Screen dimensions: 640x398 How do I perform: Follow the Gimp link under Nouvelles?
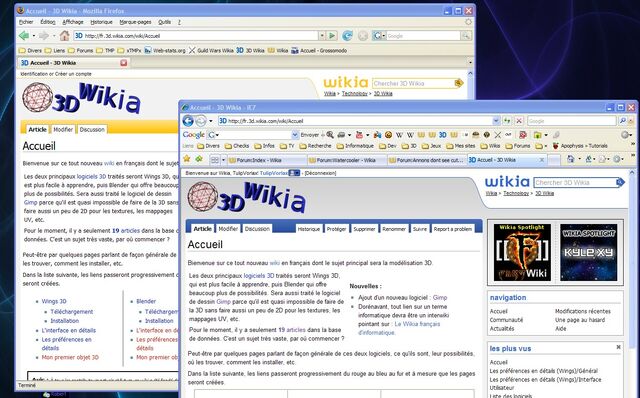tap(440, 298)
